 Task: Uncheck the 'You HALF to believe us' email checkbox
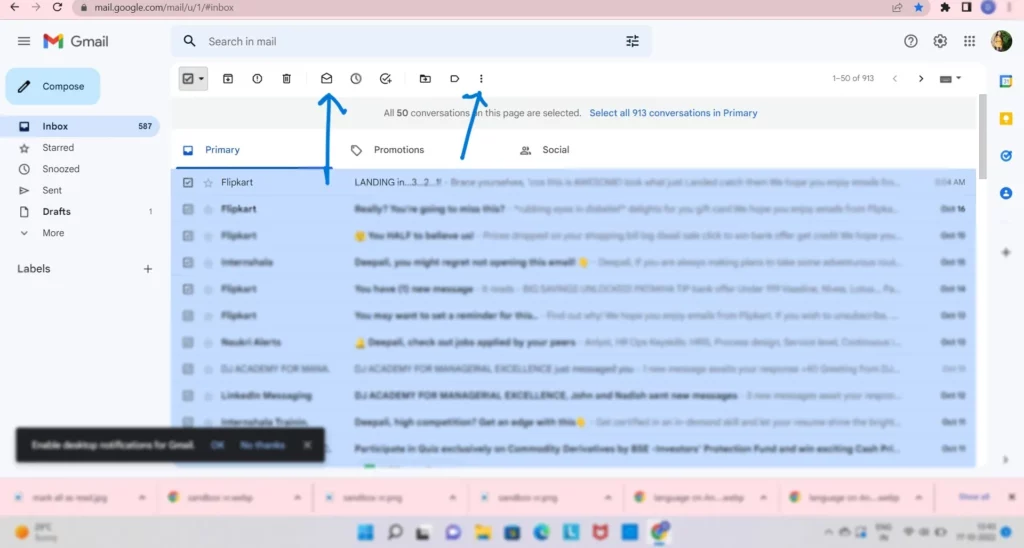[188, 236]
